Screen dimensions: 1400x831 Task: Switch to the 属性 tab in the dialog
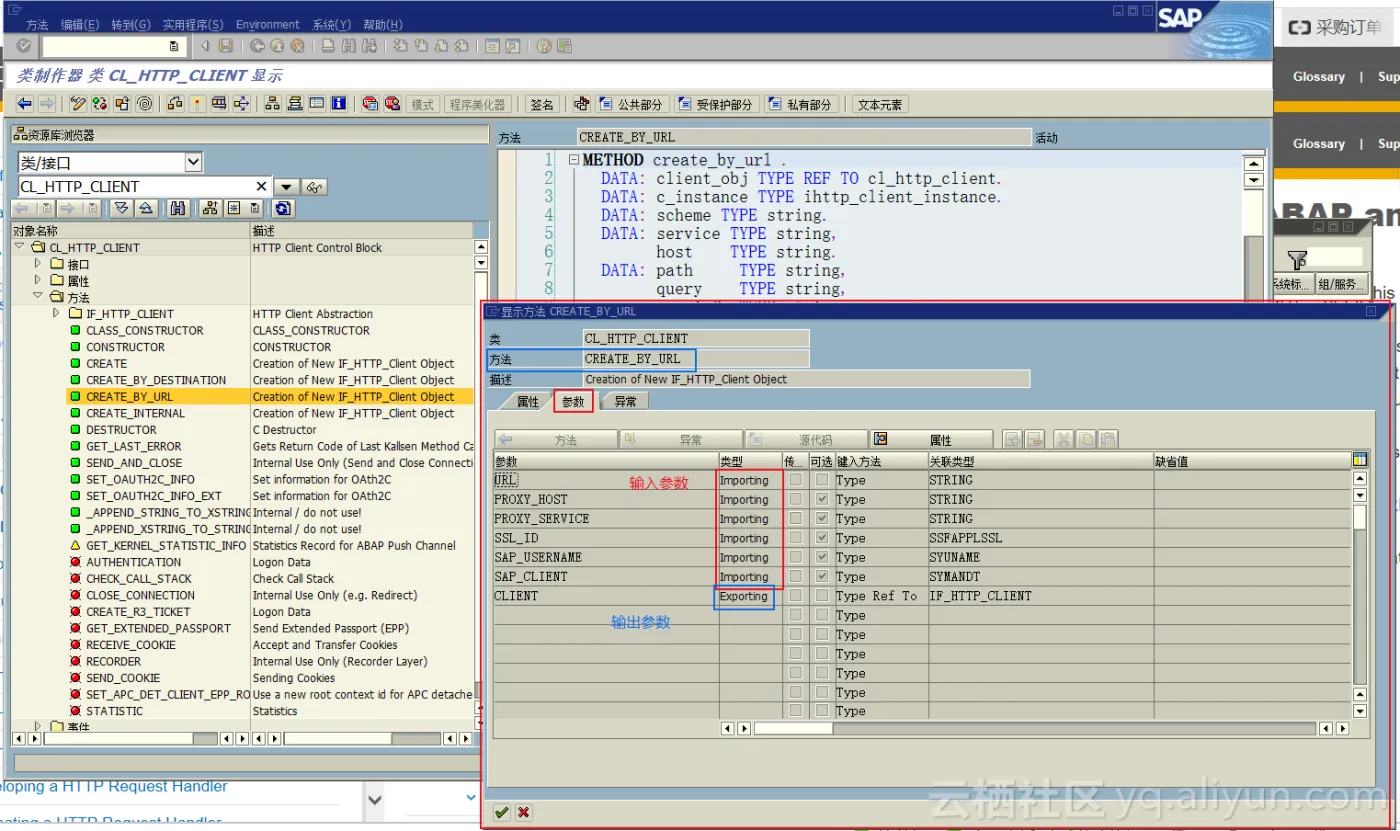527,401
